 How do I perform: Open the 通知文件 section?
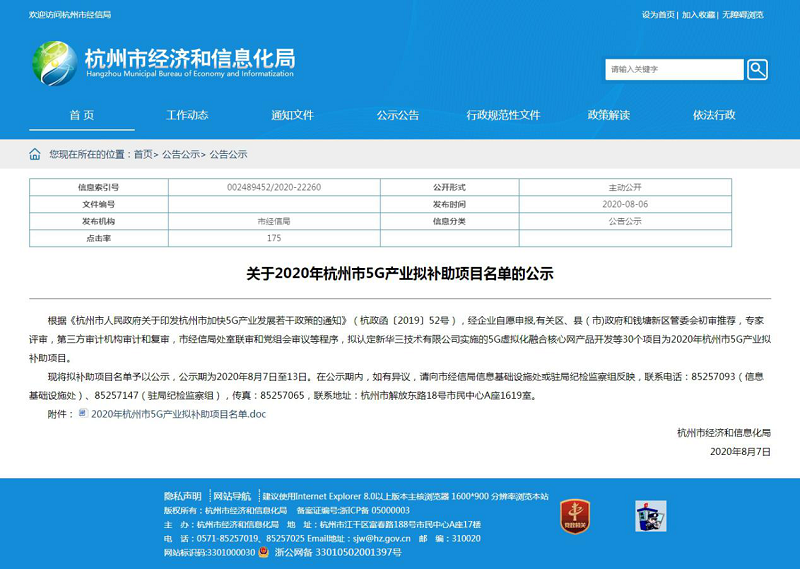click(x=292, y=115)
